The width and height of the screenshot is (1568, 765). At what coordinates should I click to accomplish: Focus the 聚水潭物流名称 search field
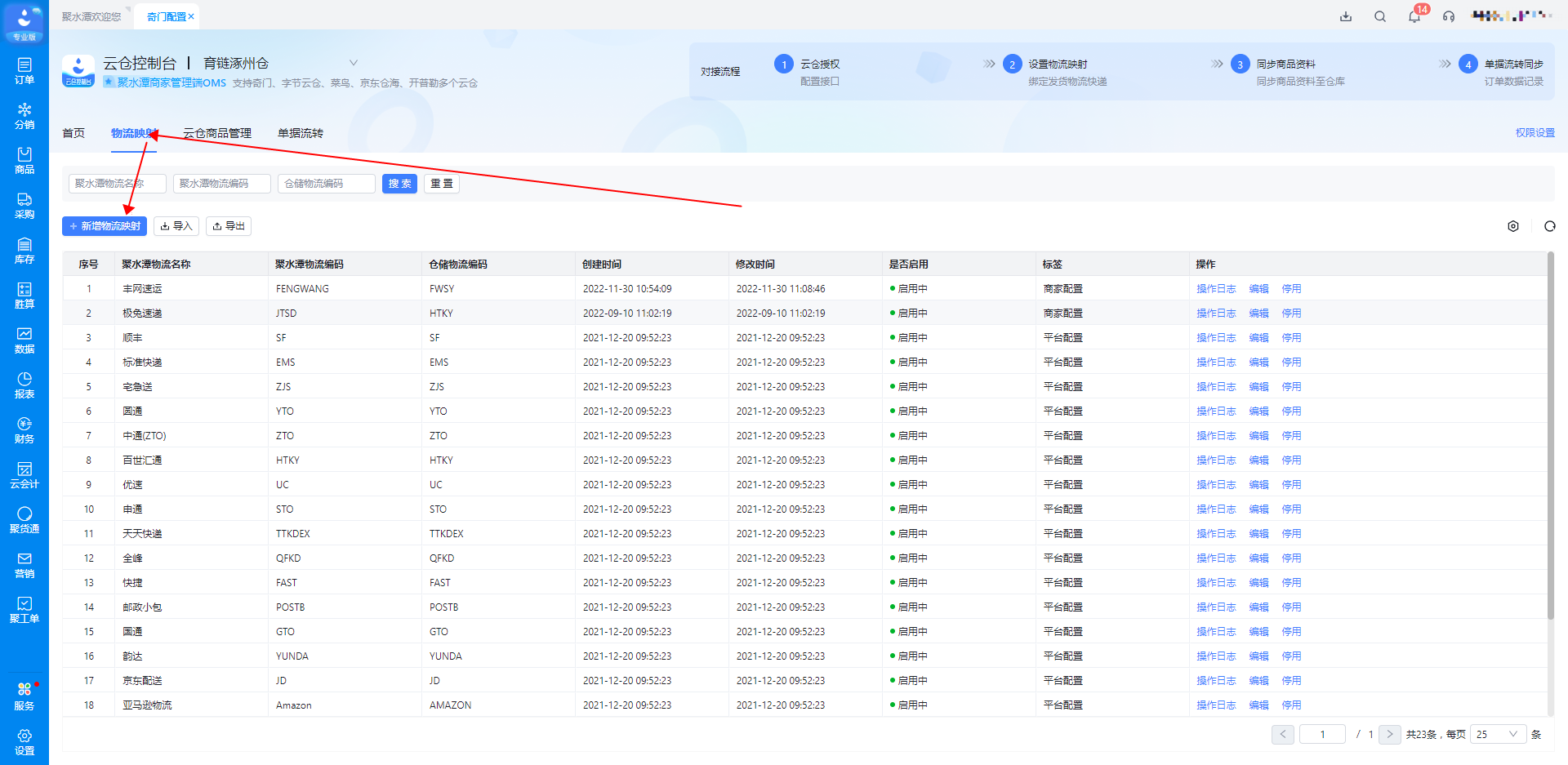click(x=118, y=184)
